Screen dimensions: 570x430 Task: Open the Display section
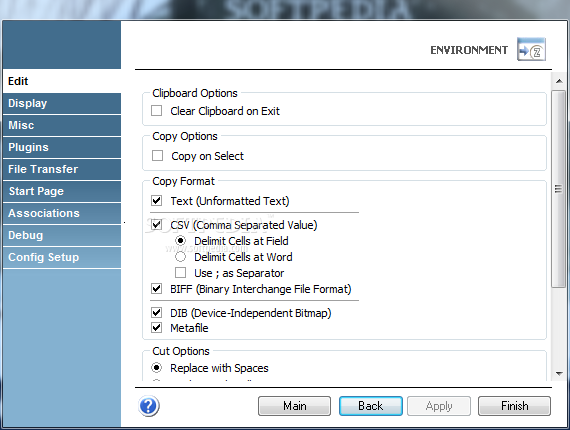click(62, 103)
